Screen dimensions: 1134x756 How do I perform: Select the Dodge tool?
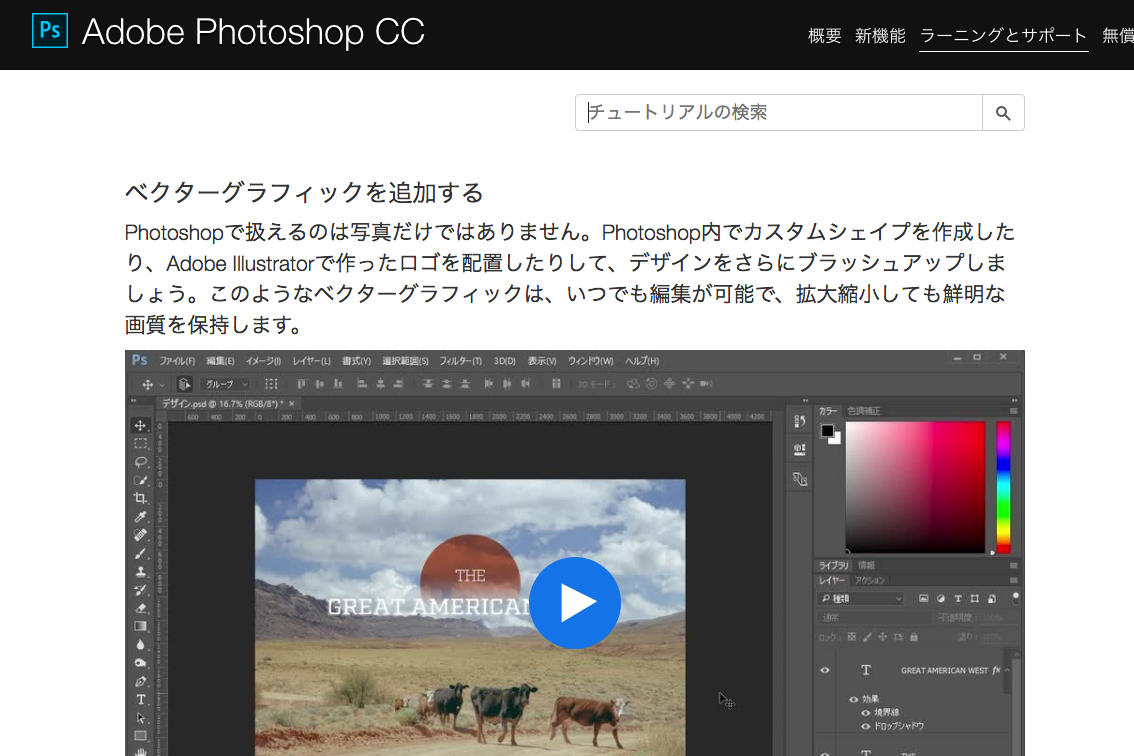coord(140,663)
